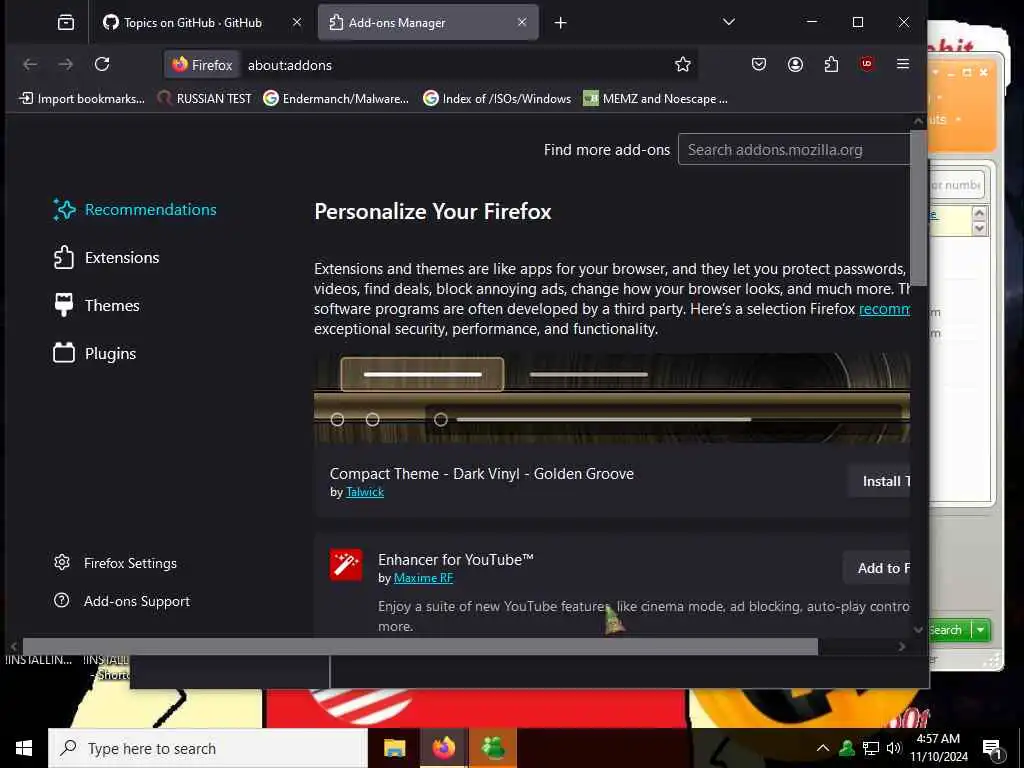This screenshot has width=1024, height=768.
Task: Open the Save to Pocket button
Action: 759,64
